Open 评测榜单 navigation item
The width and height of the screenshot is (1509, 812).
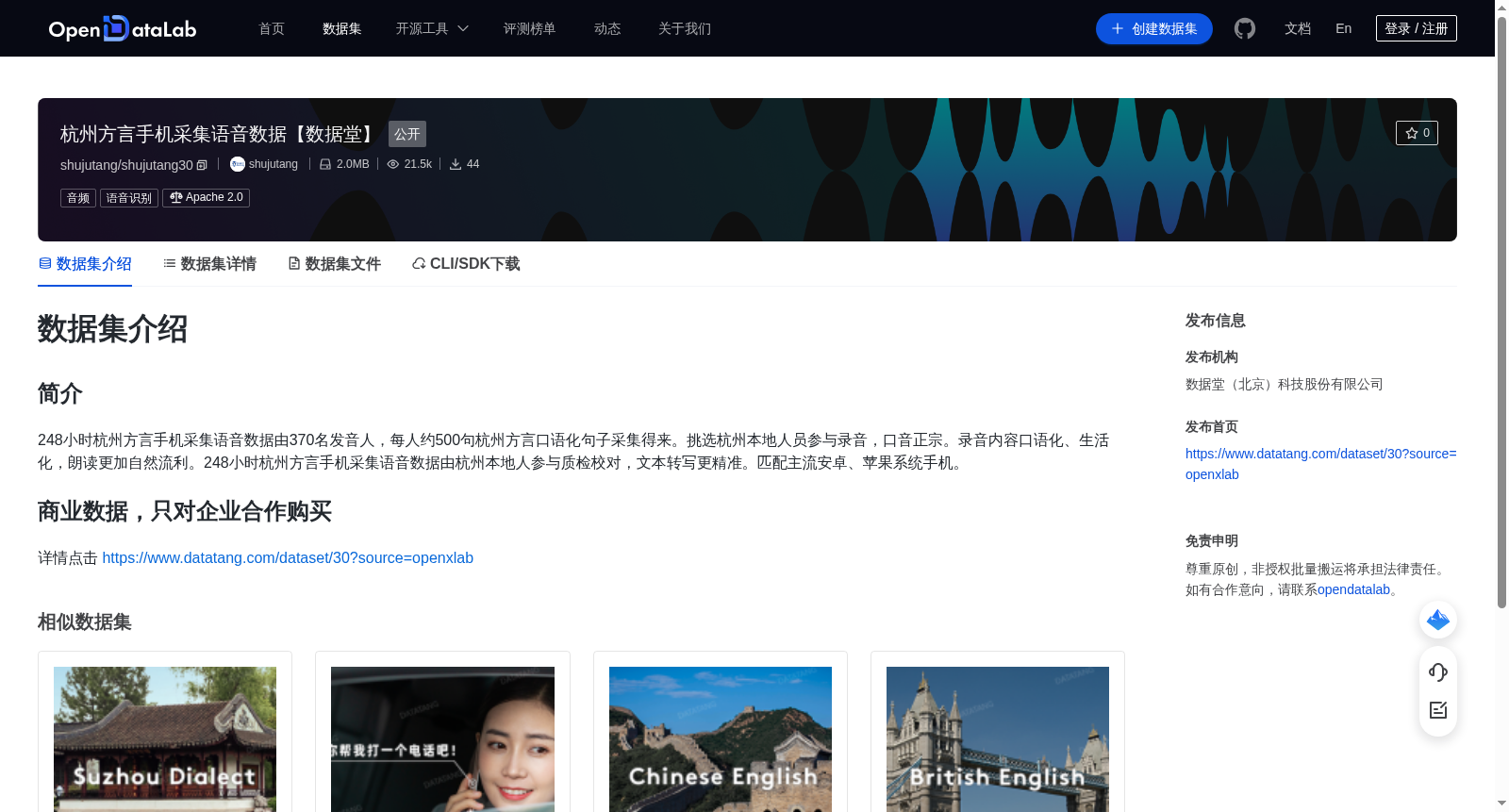529,29
